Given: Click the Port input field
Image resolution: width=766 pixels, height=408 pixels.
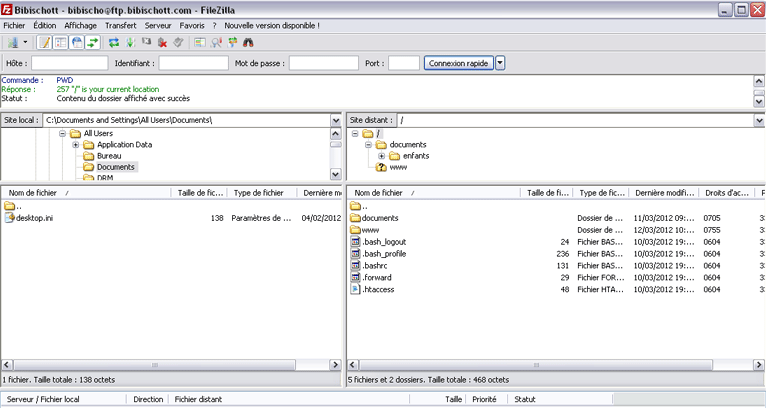Looking at the screenshot, I should pyautogui.click(x=404, y=63).
